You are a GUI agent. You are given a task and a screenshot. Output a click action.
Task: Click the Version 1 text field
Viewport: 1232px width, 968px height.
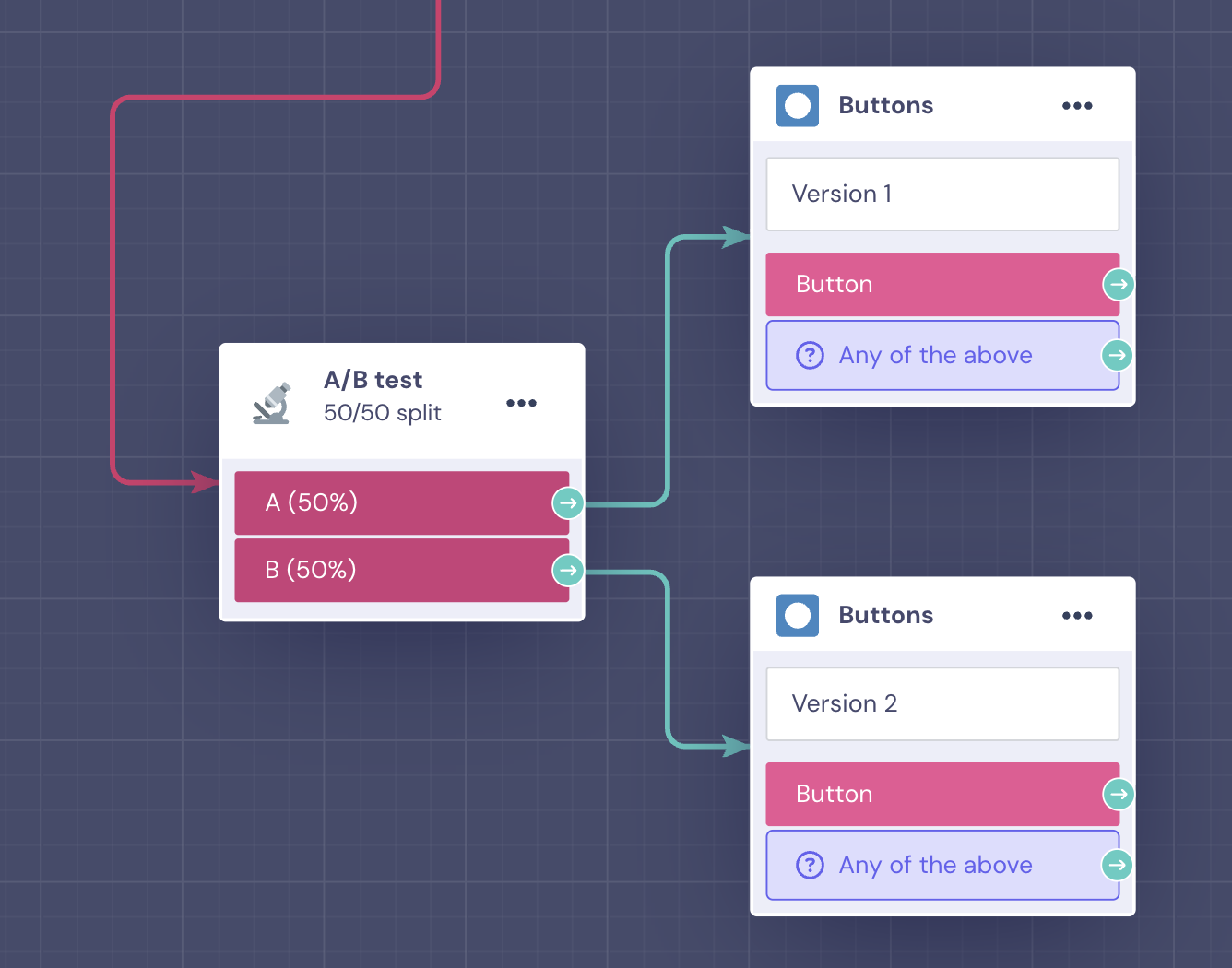942,194
